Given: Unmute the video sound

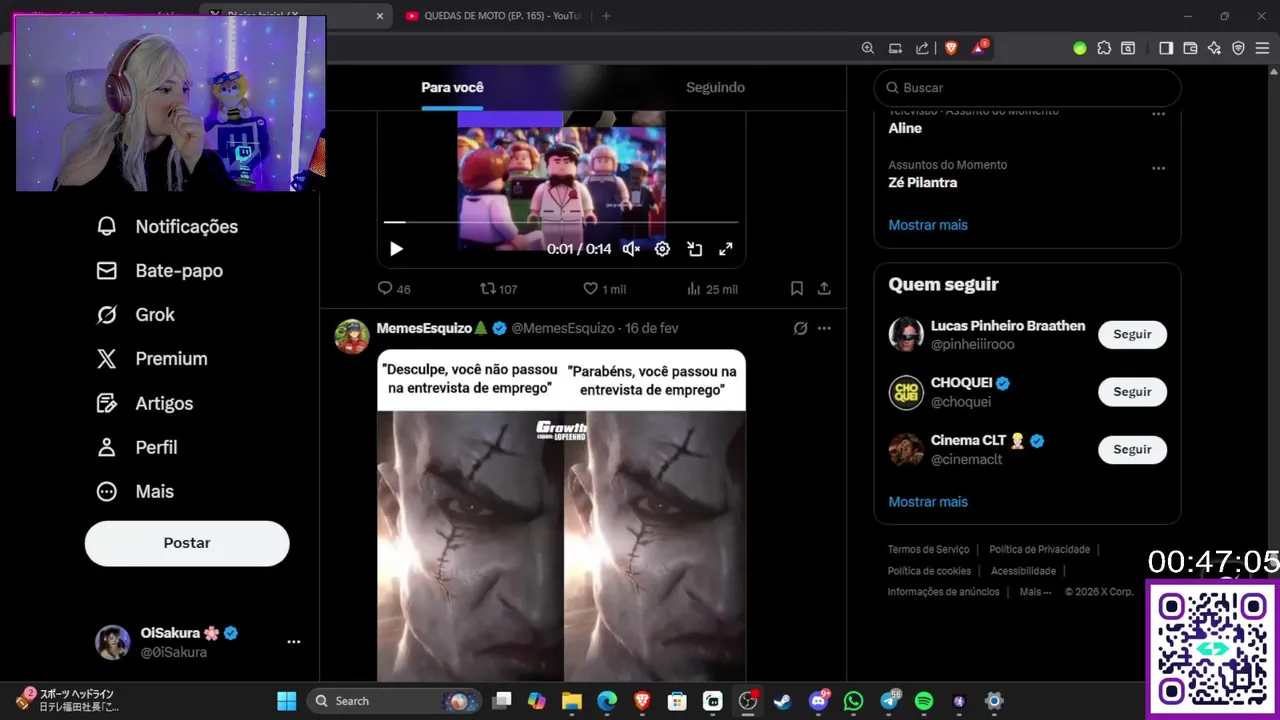Looking at the screenshot, I should click(x=631, y=249).
